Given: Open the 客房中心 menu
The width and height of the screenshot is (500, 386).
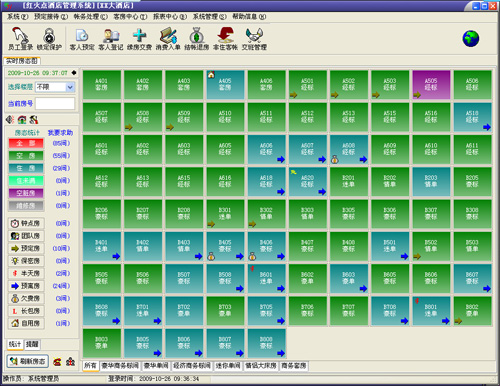Looking at the screenshot, I should coord(130,16).
